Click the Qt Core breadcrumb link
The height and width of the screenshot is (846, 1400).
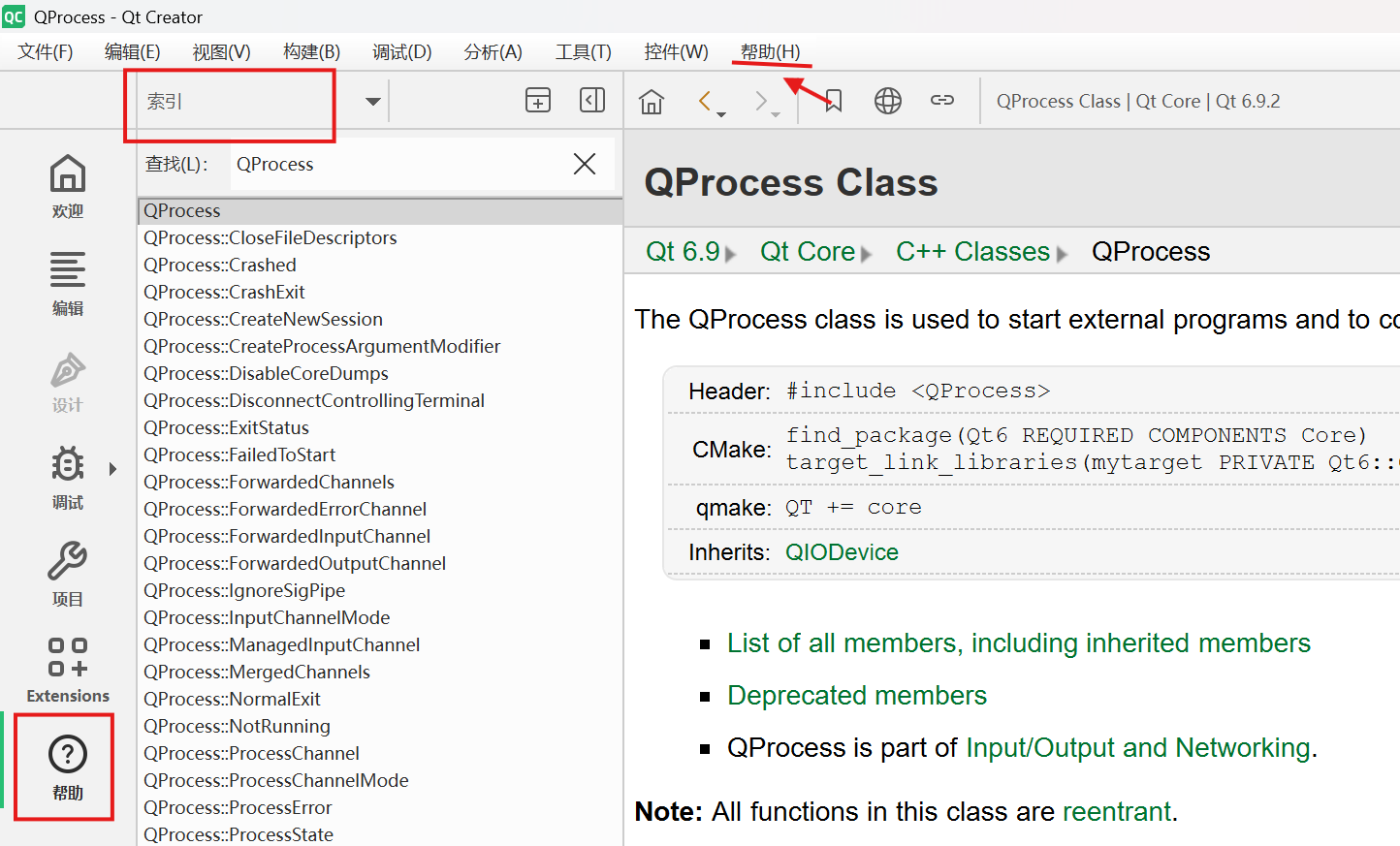(x=808, y=252)
